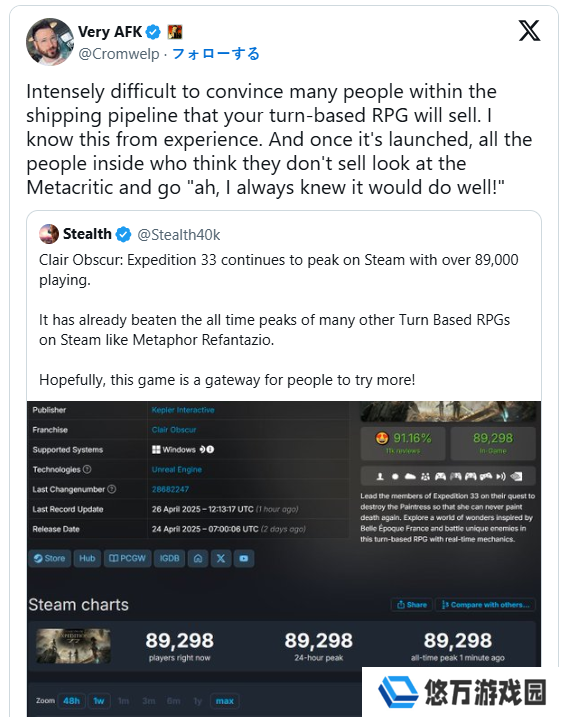
Task: Open Stealth's quoted tweet avatar
Action: pos(49,234)
